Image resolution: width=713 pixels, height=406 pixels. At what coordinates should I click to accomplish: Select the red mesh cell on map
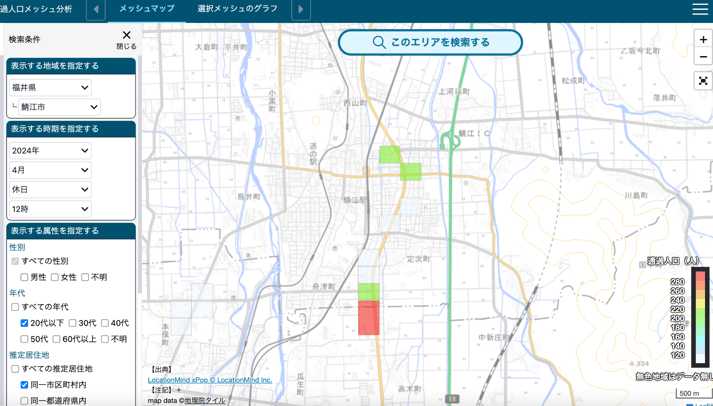click(x=369, y=318)
